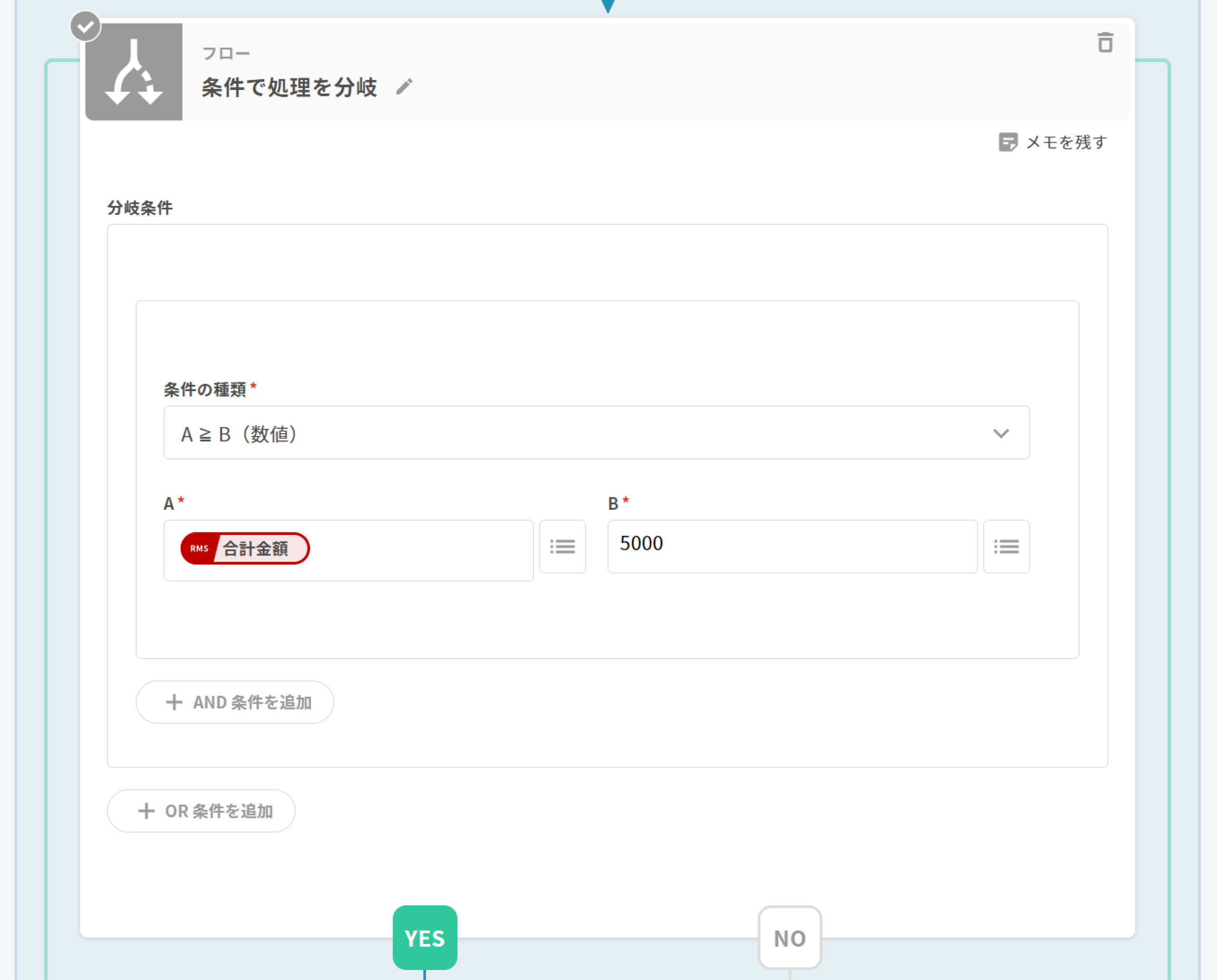Viewport: 1217px width, 980px height.
Task: Click the dropdown chevron arrow
Action: click(1000, 433)
